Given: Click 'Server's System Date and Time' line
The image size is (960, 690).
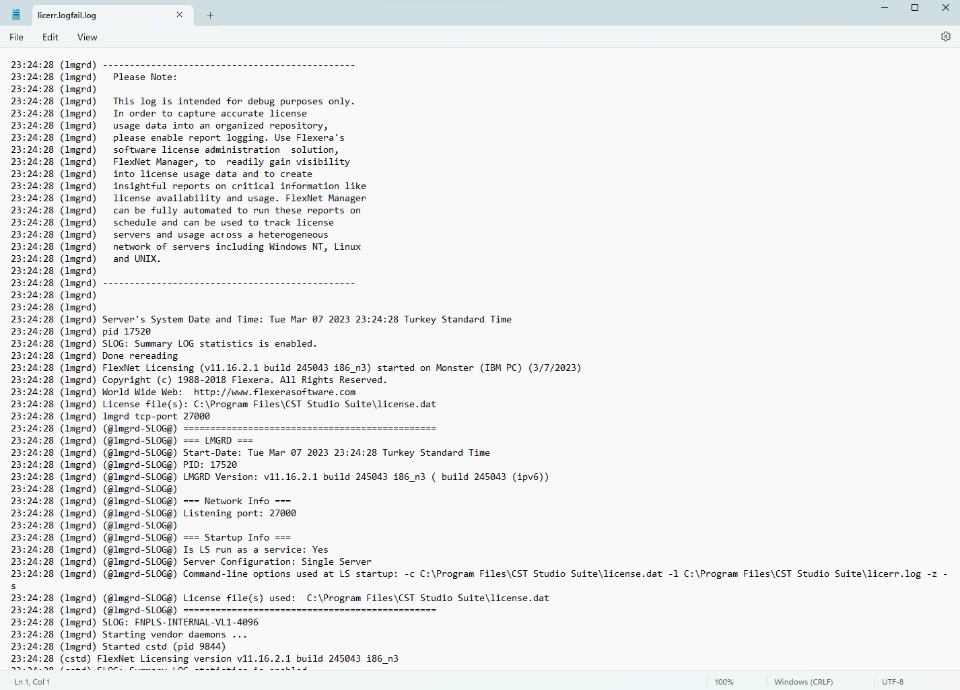Looking at the screenshot, I should (307, 319).
